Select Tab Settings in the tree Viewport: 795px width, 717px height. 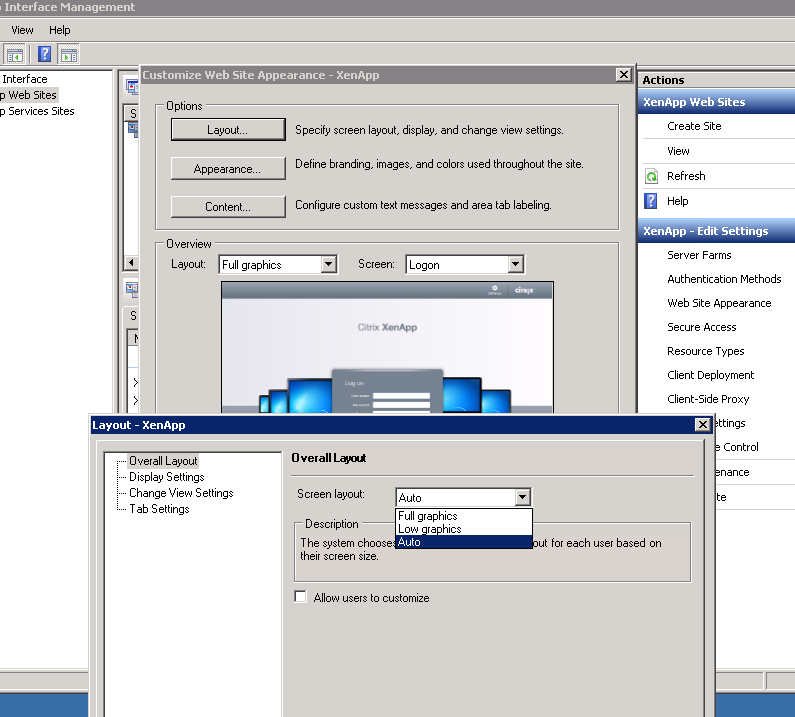pyautogui.click(x=159, y=509)
